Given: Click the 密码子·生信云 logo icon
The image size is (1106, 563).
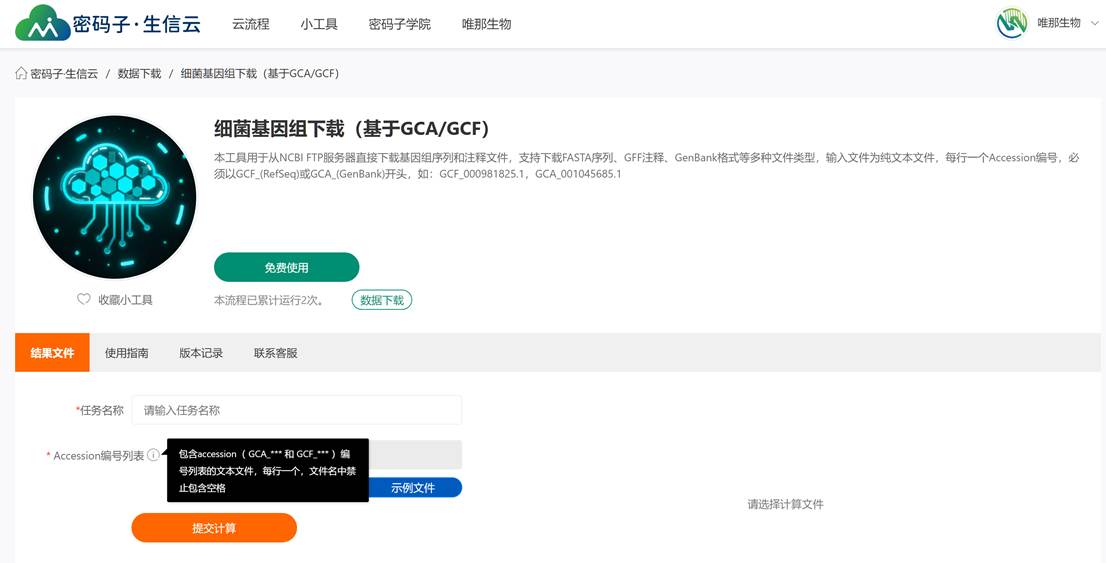Looking at the screenshot, I should tap(42, 23).
